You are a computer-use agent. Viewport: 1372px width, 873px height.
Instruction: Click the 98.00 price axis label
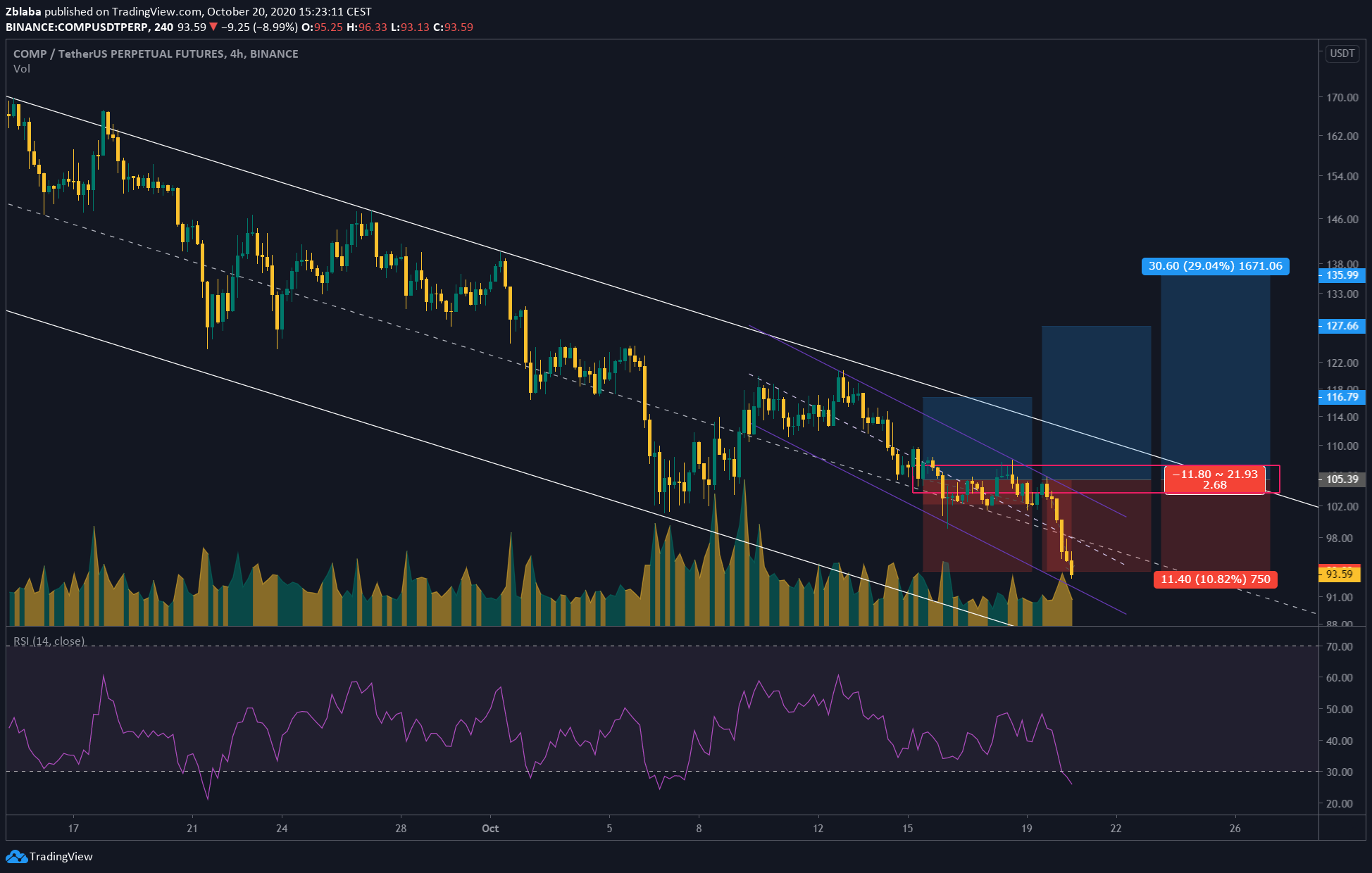[x=1340, y=539]
